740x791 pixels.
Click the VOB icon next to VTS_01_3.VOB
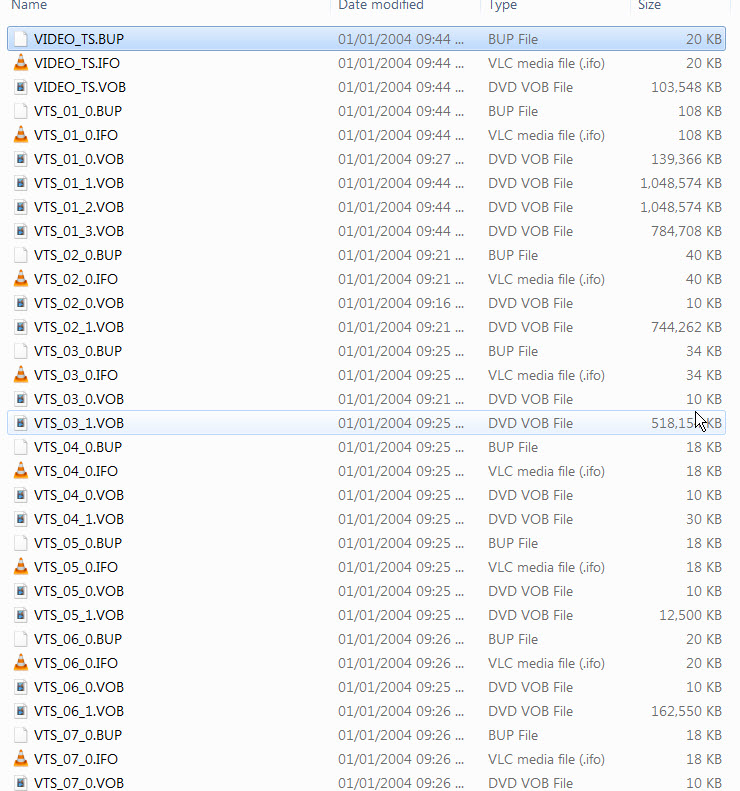21,231
